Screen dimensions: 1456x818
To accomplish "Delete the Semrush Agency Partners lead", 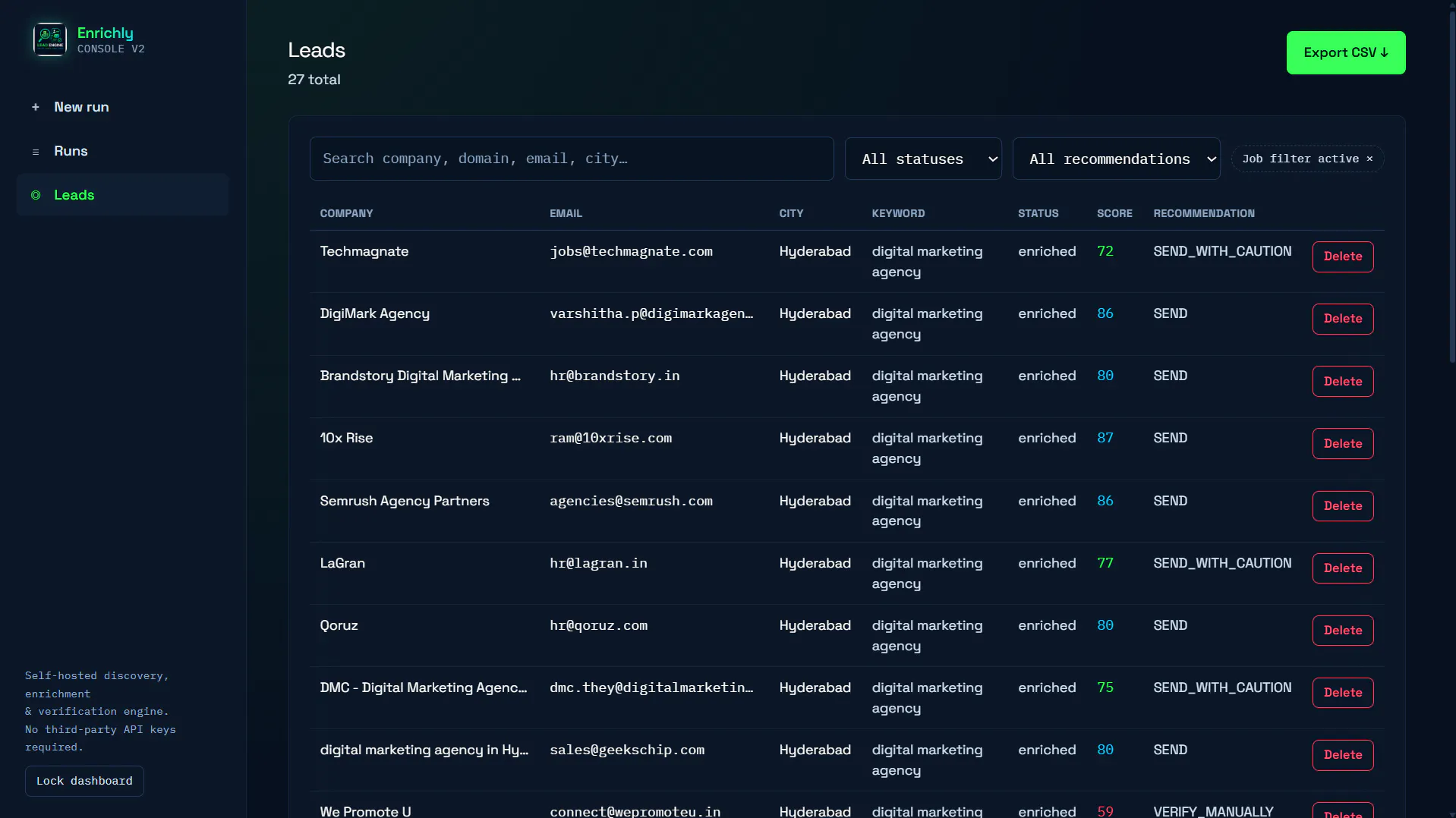I will (x=1342, y=505).
